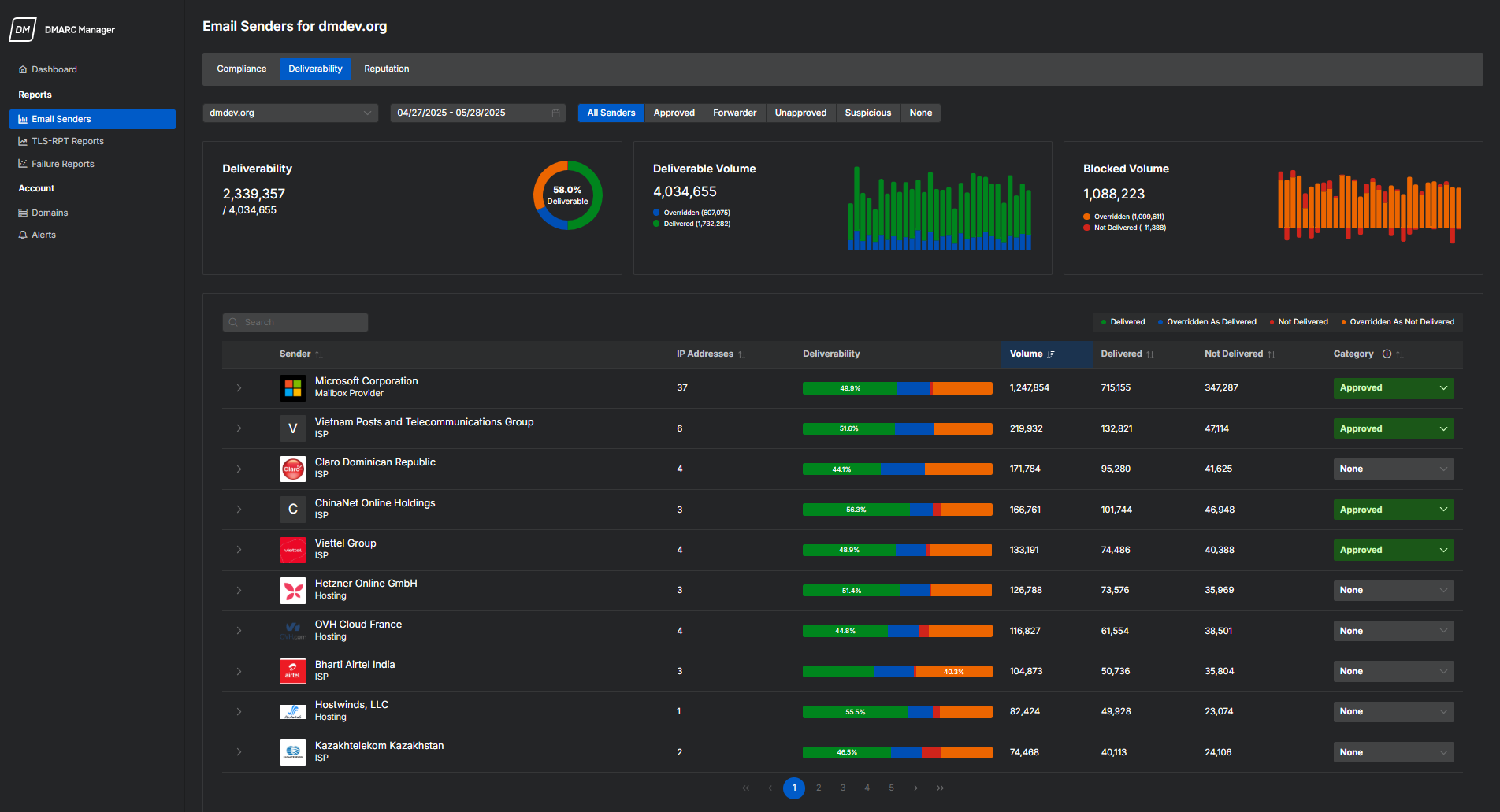This screenshot has width=1500, height=812.
Task: Toggle Overridden As Delivered legend item
Action: (1207, 322)
